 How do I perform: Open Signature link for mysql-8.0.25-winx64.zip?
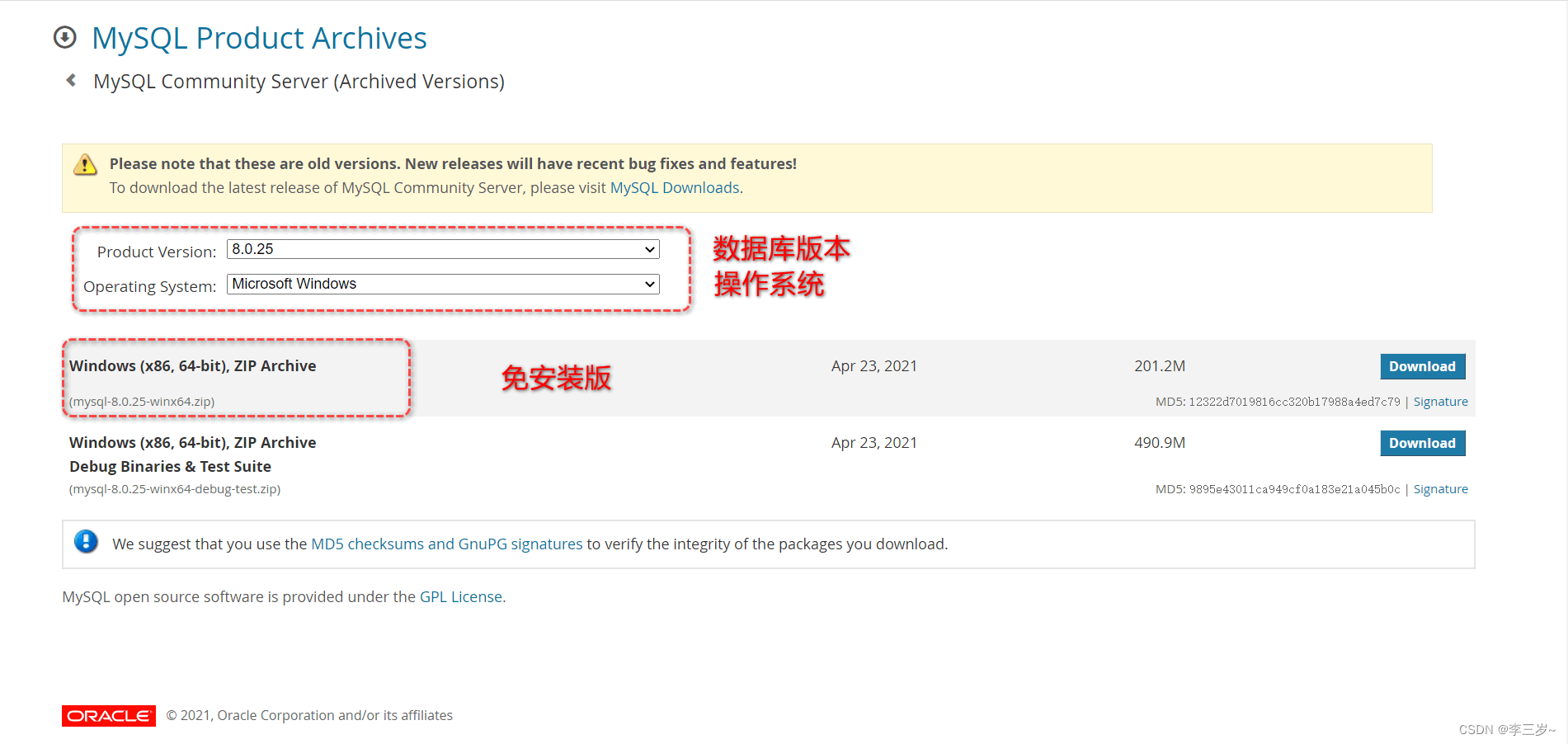(x=1440, y=402)
